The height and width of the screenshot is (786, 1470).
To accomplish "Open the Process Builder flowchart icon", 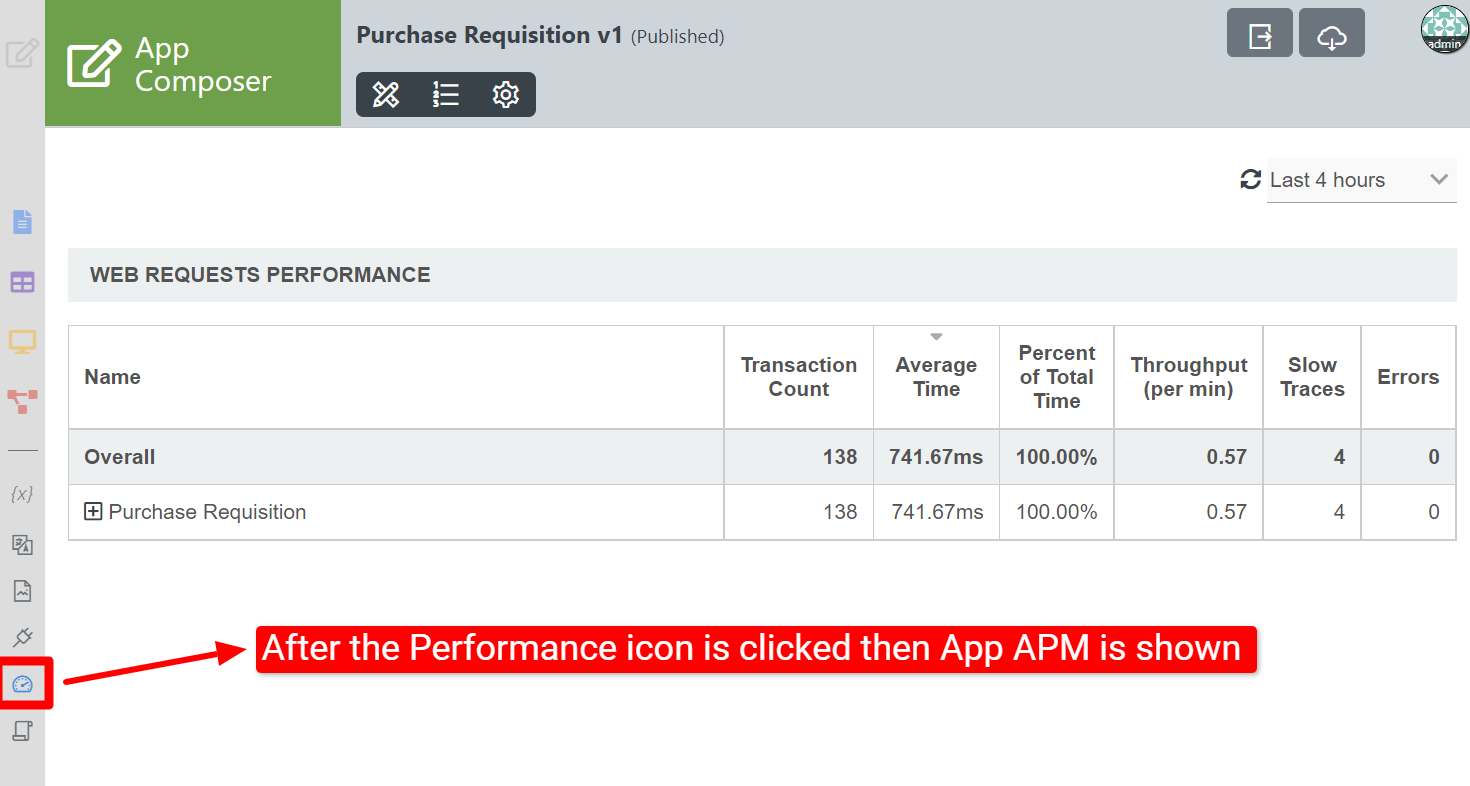I will tap(22, 401).
